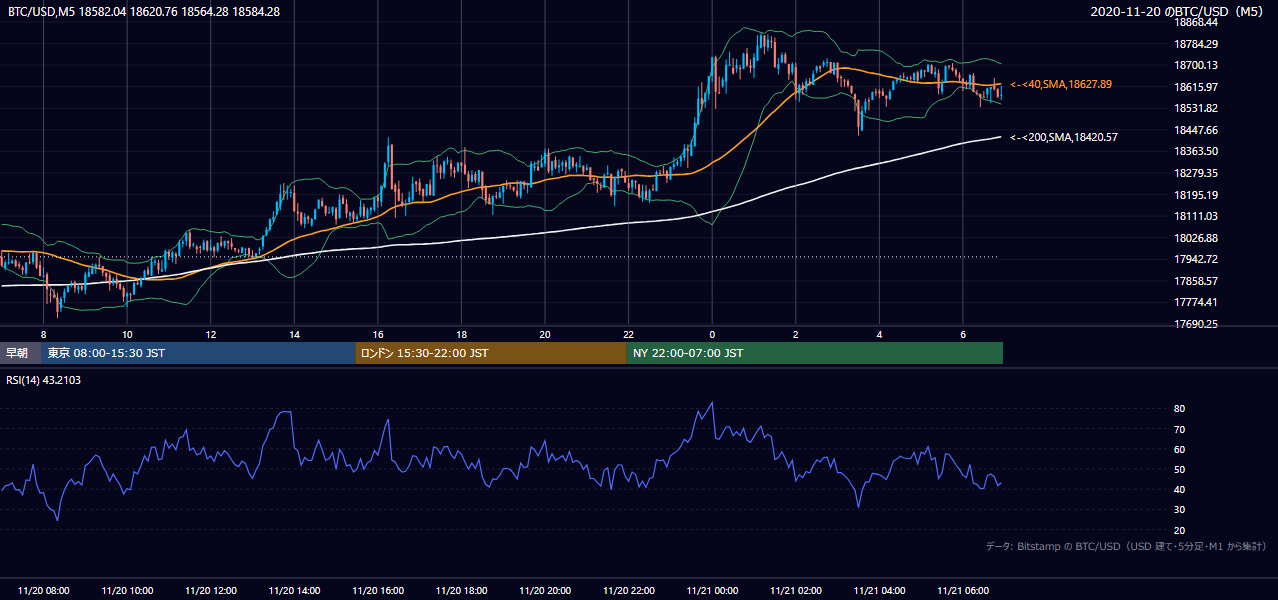Click hour tick '8' under price chart
Image resolution: width=1278 pixels, height=600 pixels.
tap(43, 334)
